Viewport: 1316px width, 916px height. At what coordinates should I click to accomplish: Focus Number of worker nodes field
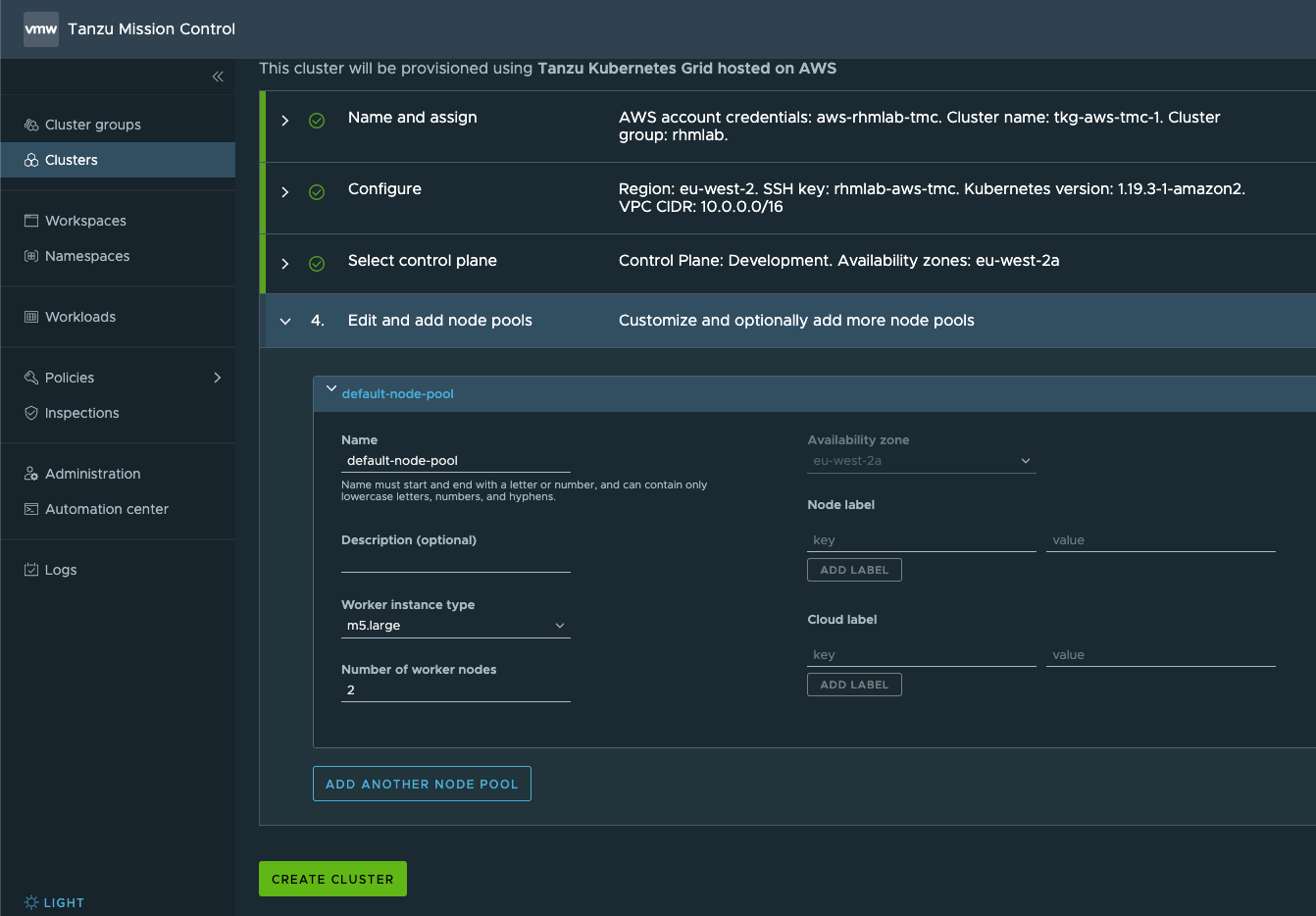tap(456, 690)
